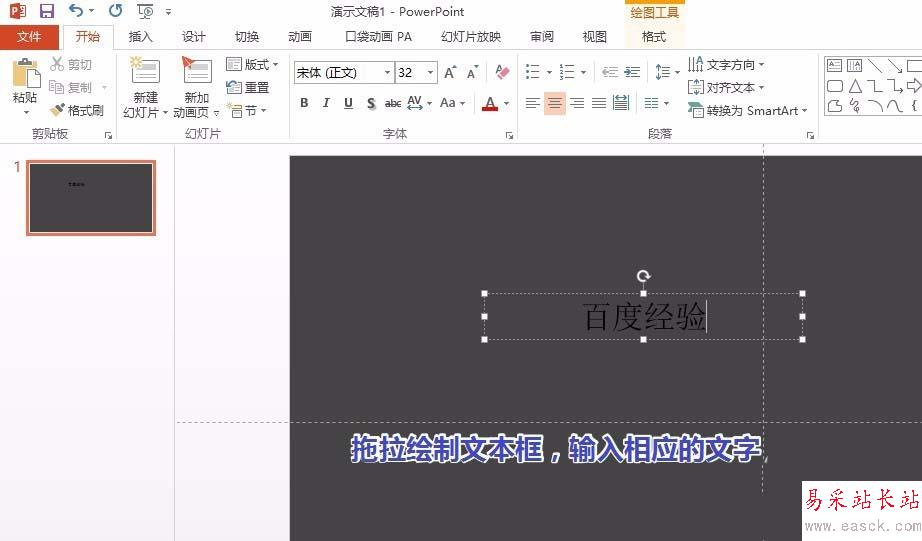Open the font size dropdown showing 32
Image resolution: width=922 pixels, height=541 pixels.
pyautogui.click(x=430, y=72)
